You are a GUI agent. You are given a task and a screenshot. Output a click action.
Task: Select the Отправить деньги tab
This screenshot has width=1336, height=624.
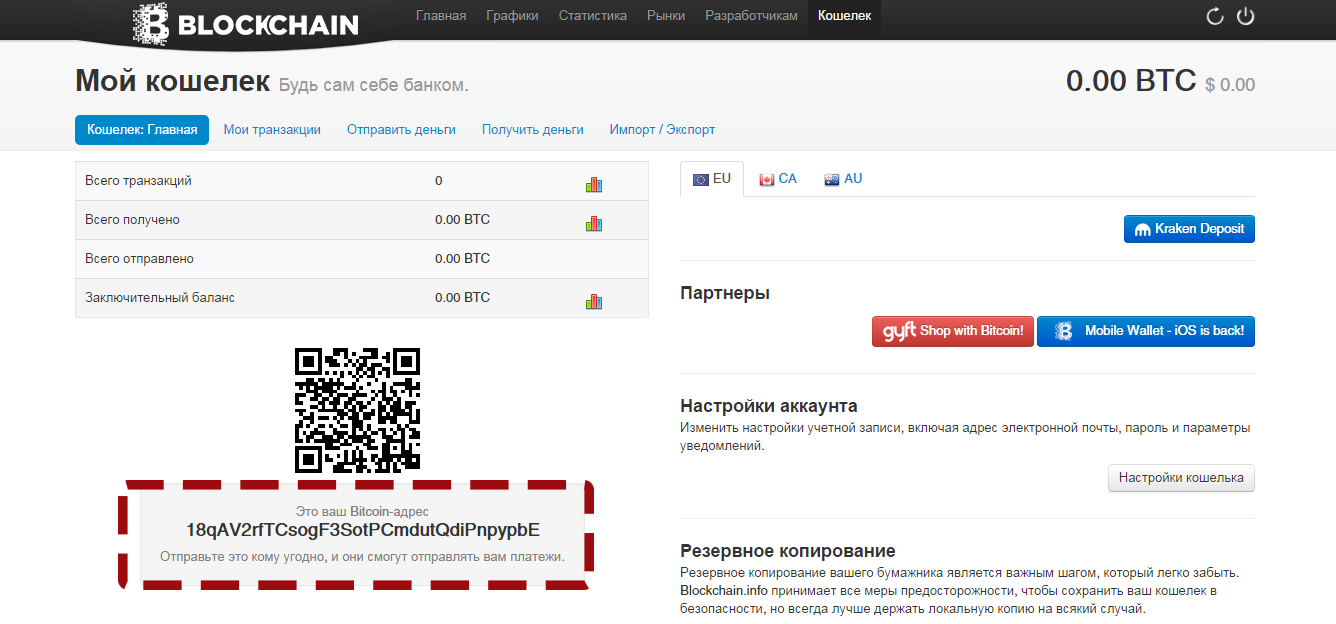point(401,129)
